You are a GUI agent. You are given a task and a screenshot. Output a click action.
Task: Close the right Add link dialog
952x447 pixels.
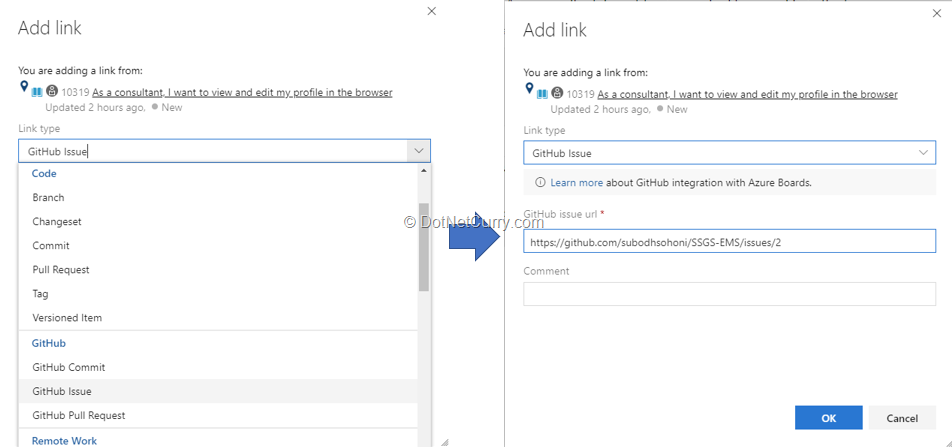[937, 13]
